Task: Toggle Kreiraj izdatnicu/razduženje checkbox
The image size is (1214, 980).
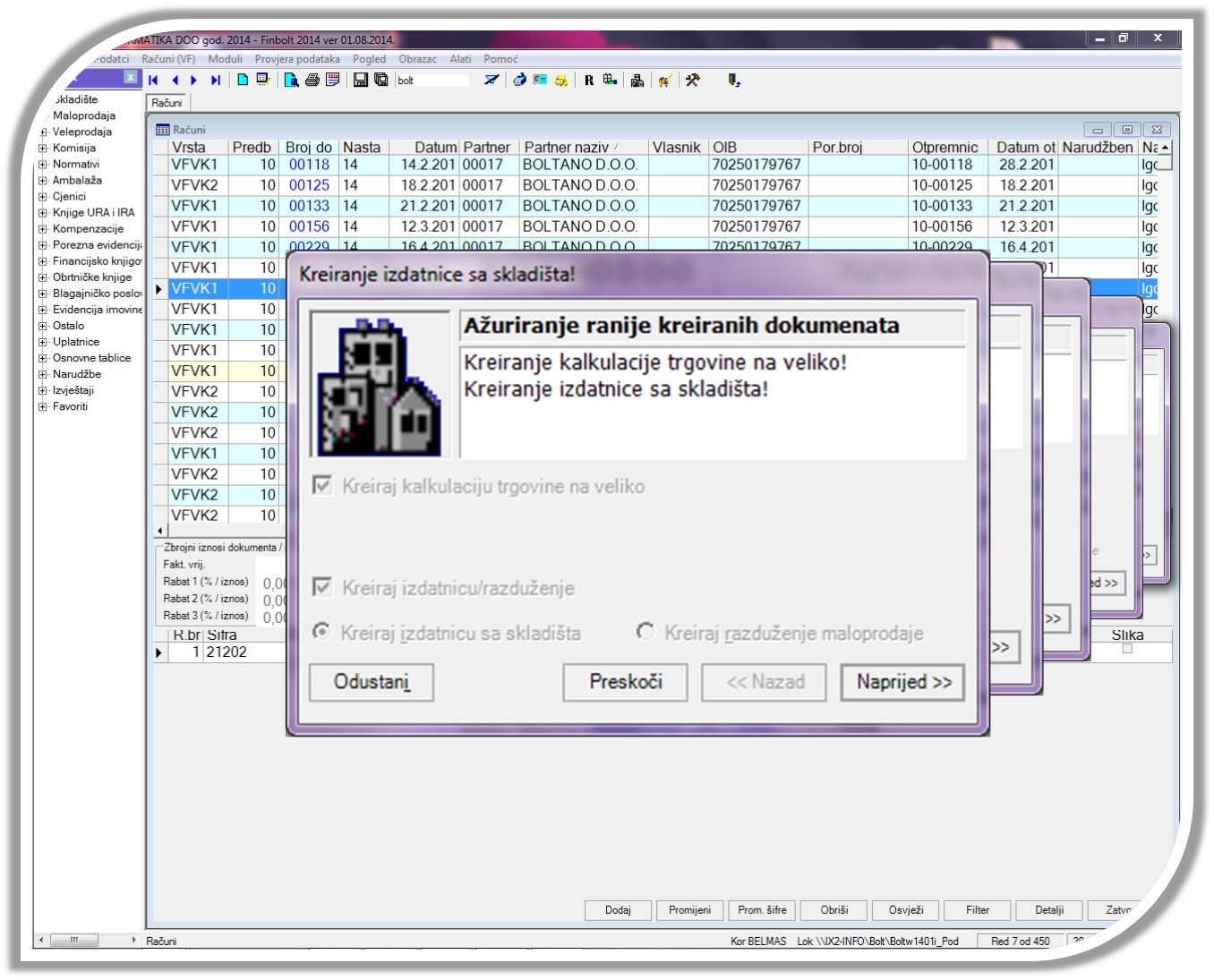Action: [322, 588]
